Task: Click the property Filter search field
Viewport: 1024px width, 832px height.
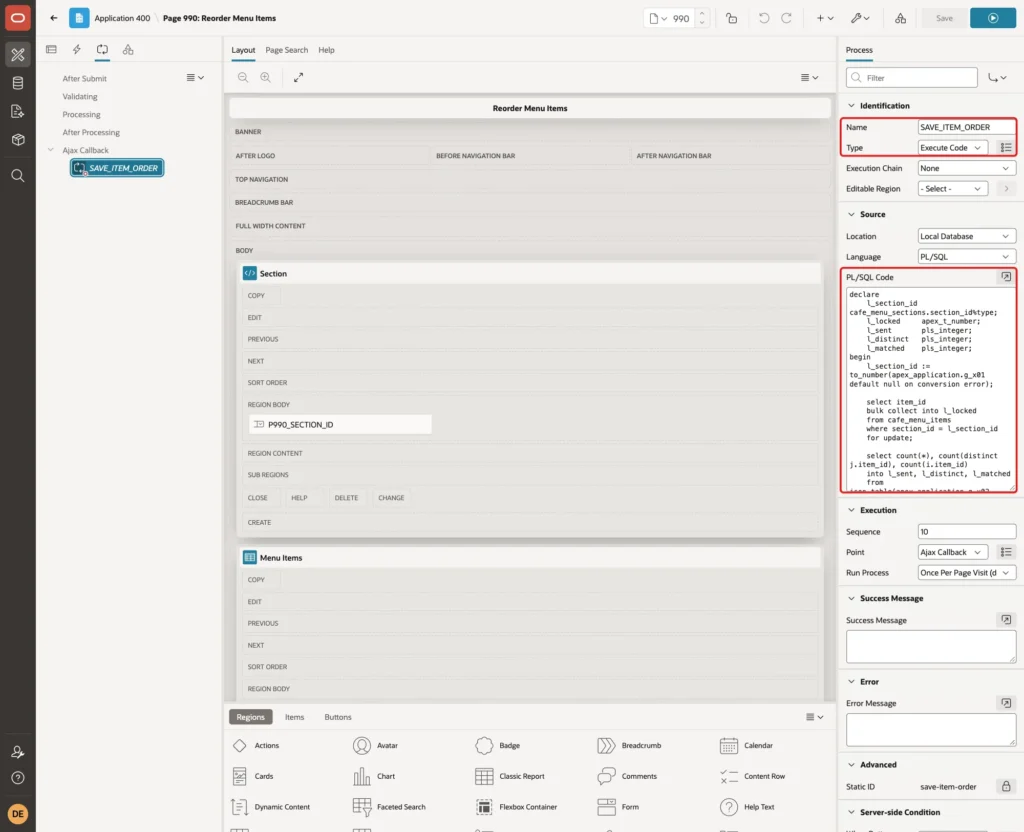Action: (x=912, y=78)
